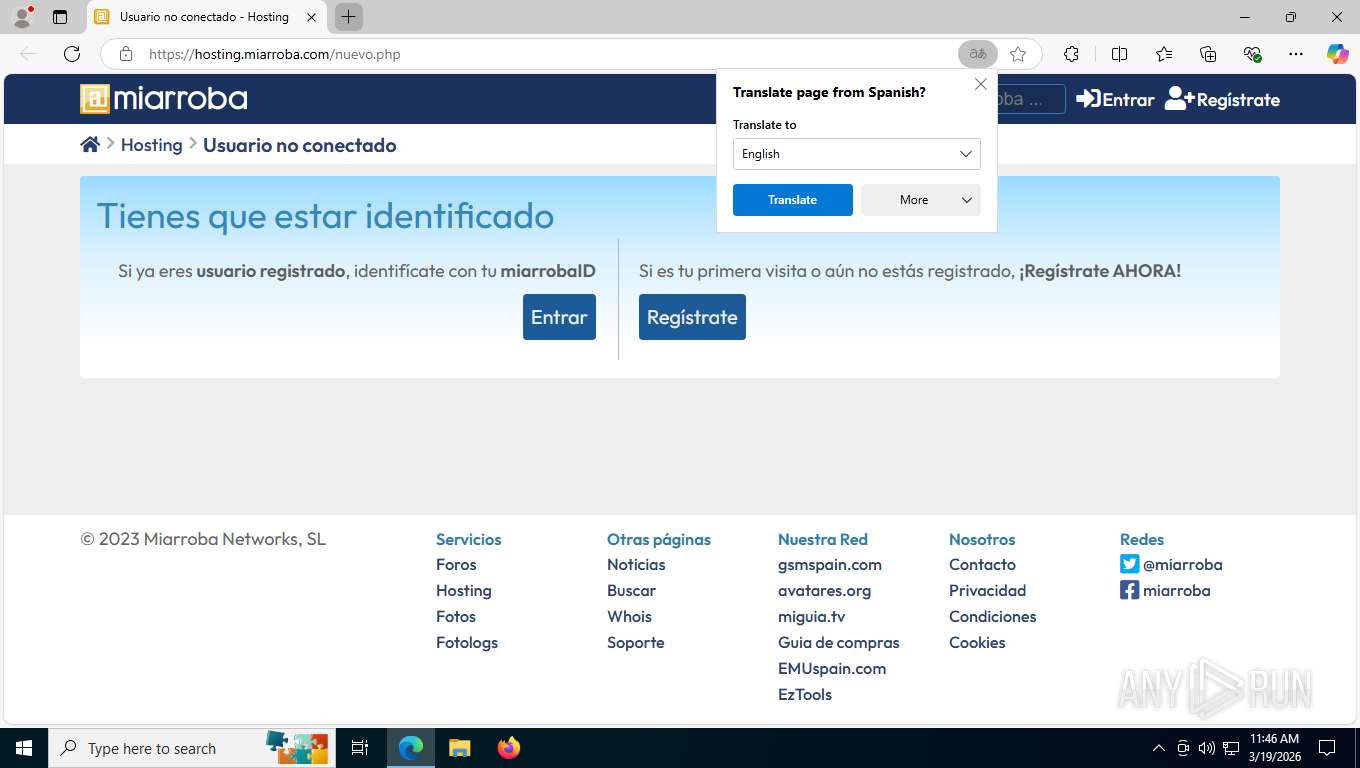Screen dimensions: 1360x768
Task: Open the Buscar footer link
Action: click(x=632, y=590)
